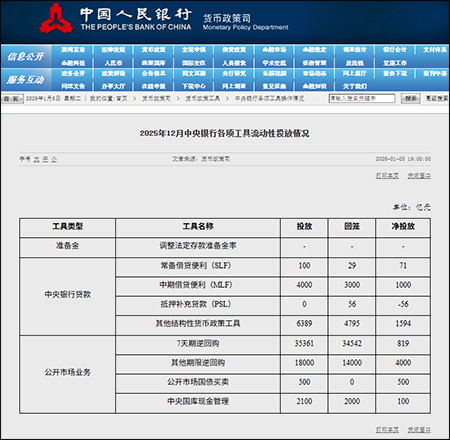
Task: Select 关于我们 in the navigation bar
Action: 355,86
